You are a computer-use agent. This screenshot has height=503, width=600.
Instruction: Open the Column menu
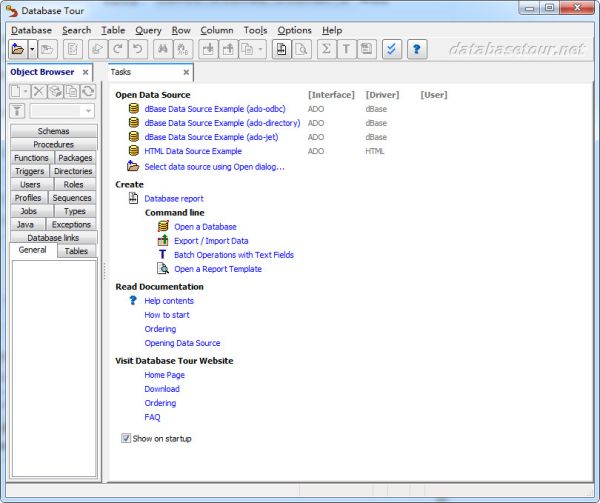pos(217,30)
